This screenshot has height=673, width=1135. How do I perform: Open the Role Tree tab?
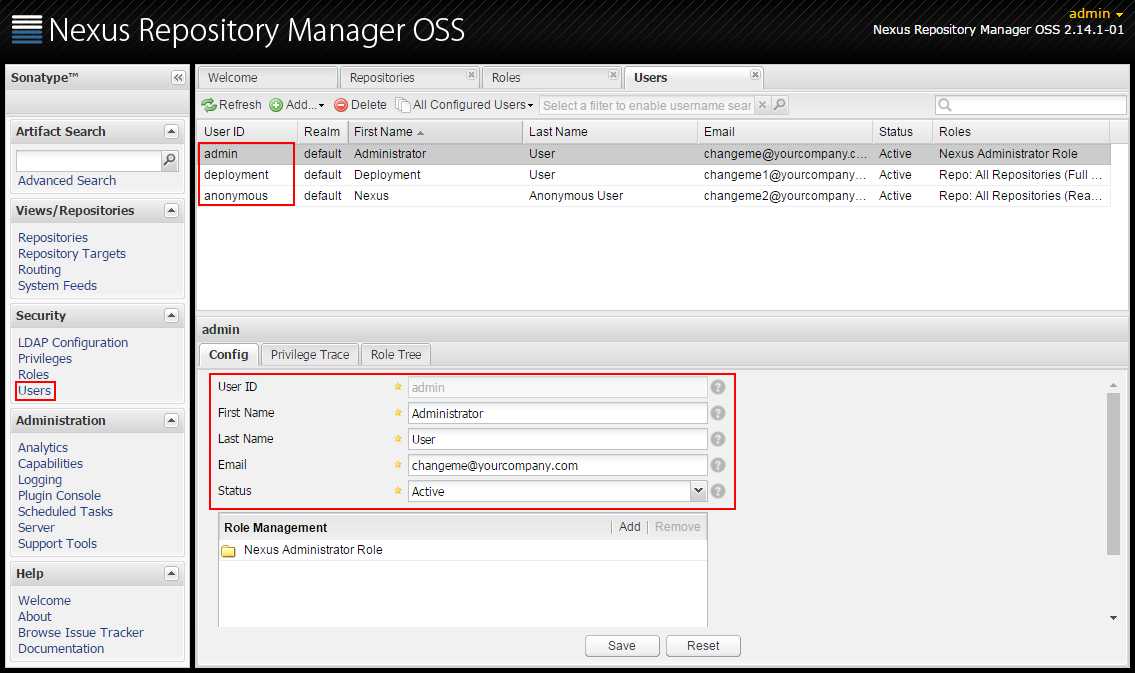pyautogui.click(x=396, y=355)
